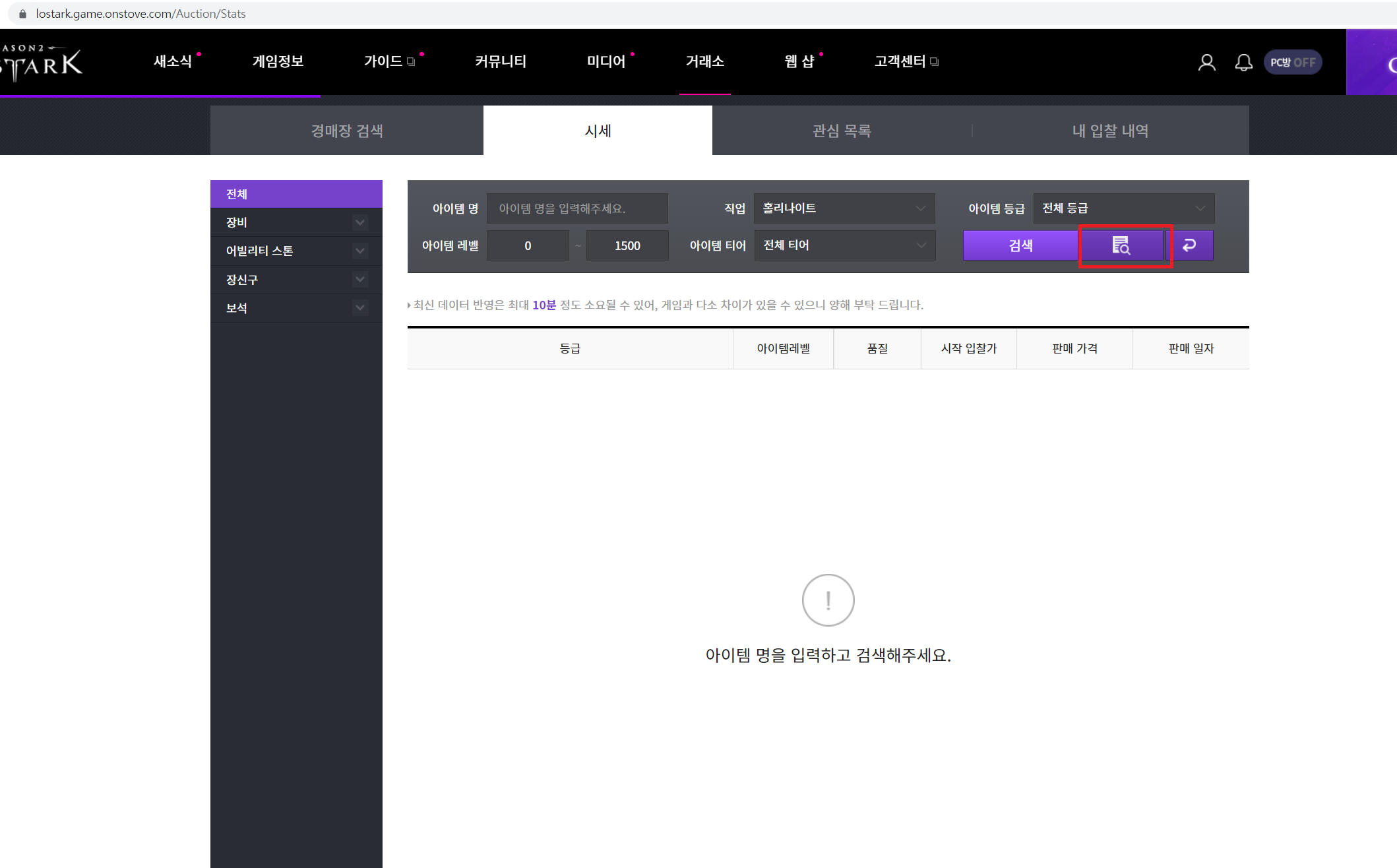This screenshot has height=868, width=1397.
Task: Click the detailed search options icon button
Action: pyautogui.click(x=1121, y=245)
